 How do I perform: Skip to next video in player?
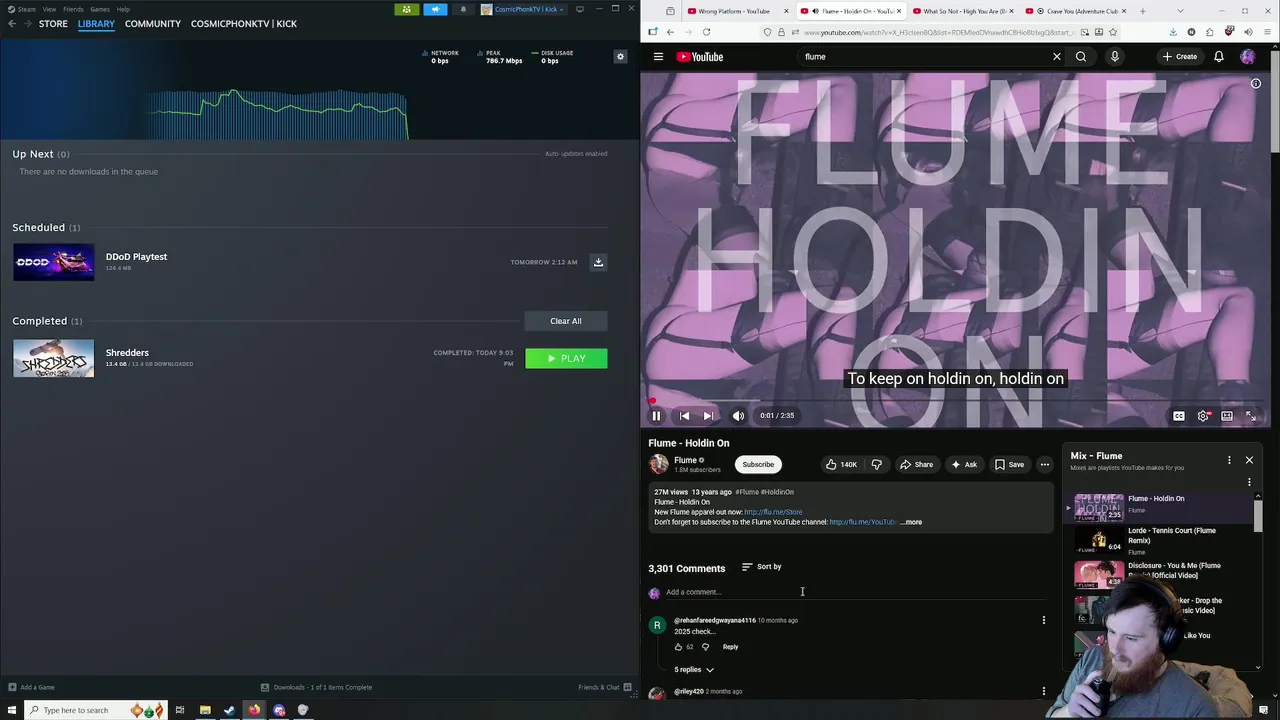(708, 416)
